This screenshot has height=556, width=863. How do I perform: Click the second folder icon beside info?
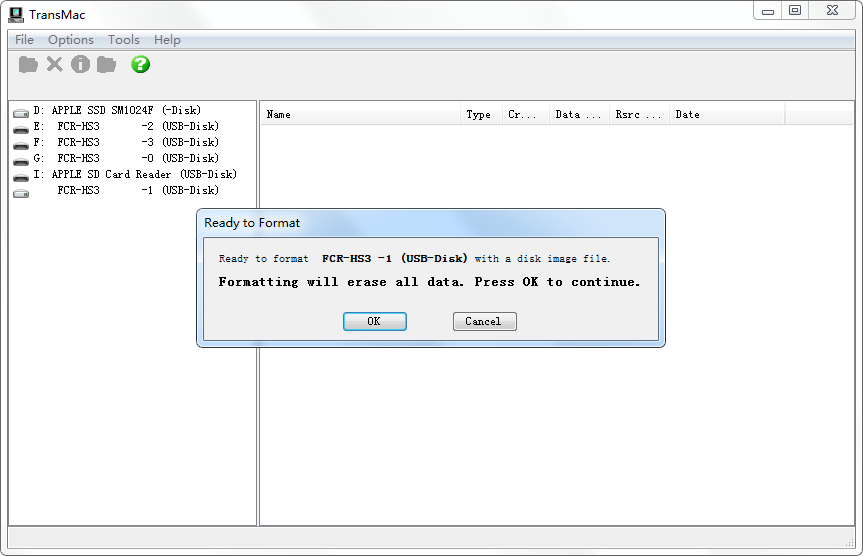click(x=106, y=64)
